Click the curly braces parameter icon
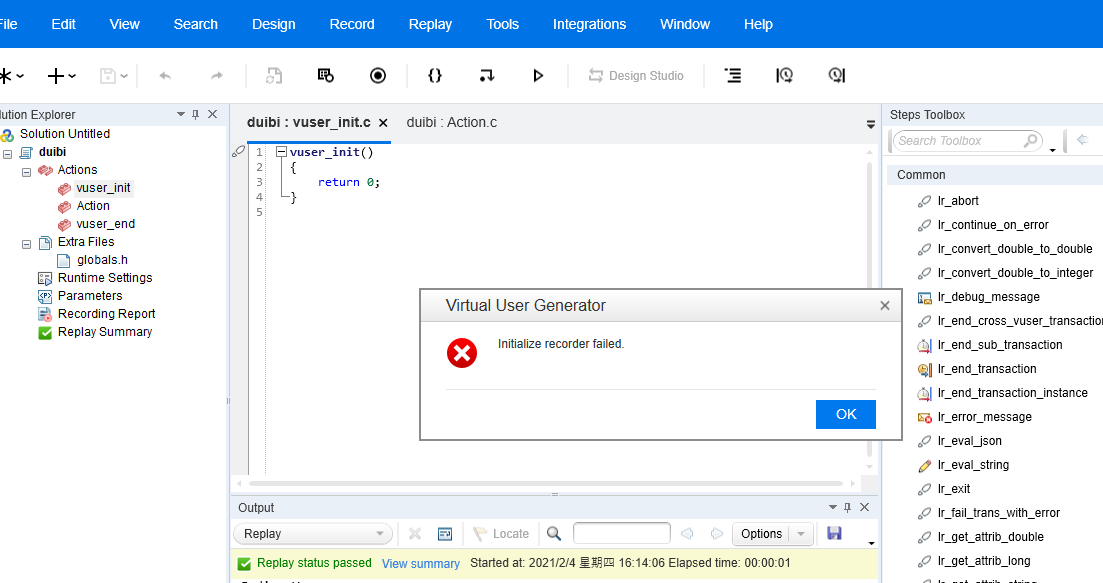The image size is (1103, 583). tap(435, 75)
